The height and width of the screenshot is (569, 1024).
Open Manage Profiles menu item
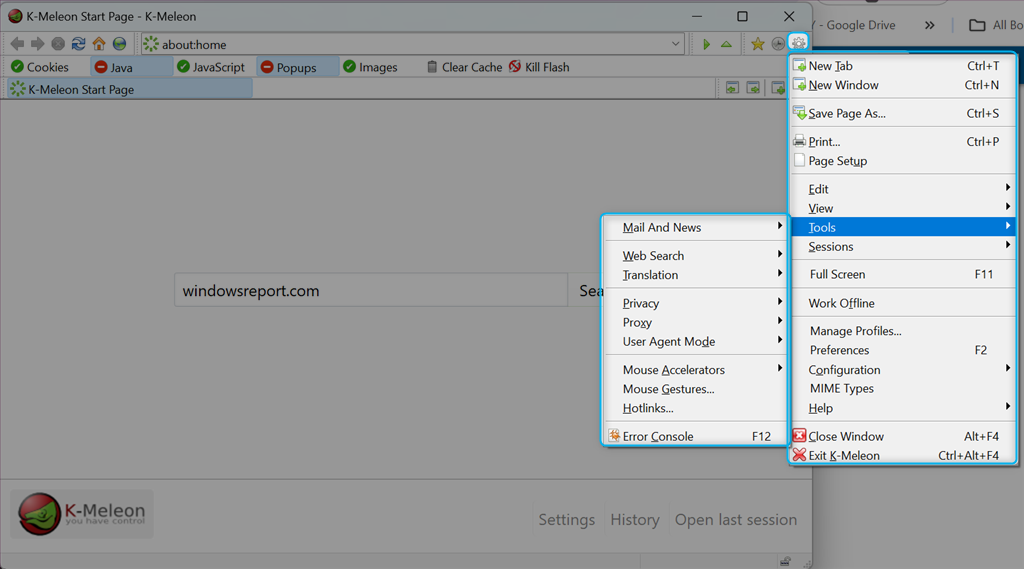(904, 331)
